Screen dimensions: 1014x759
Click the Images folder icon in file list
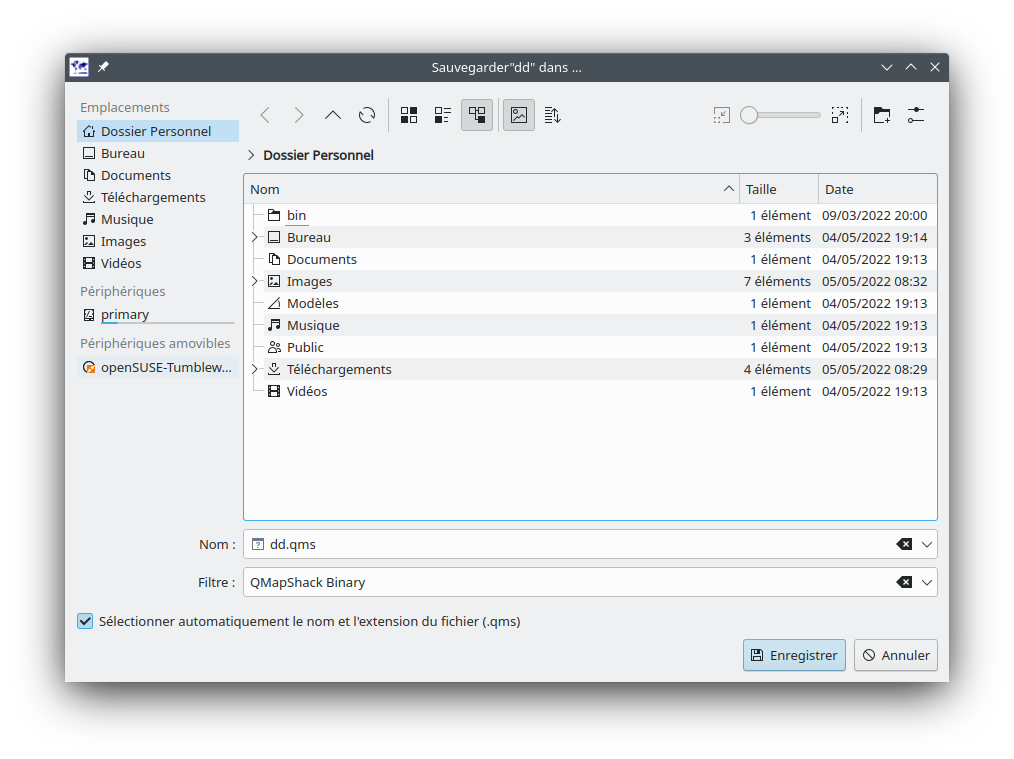pyautogui.click(x=274, y=281)
